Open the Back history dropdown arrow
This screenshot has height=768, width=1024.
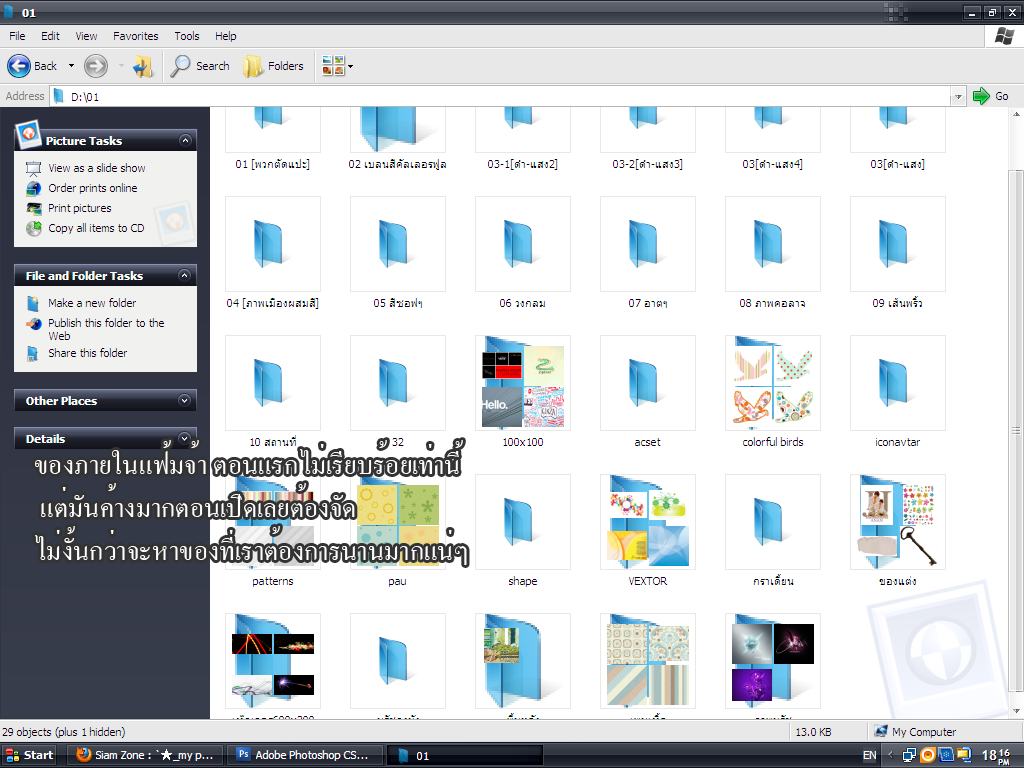[x=71, y=66]
